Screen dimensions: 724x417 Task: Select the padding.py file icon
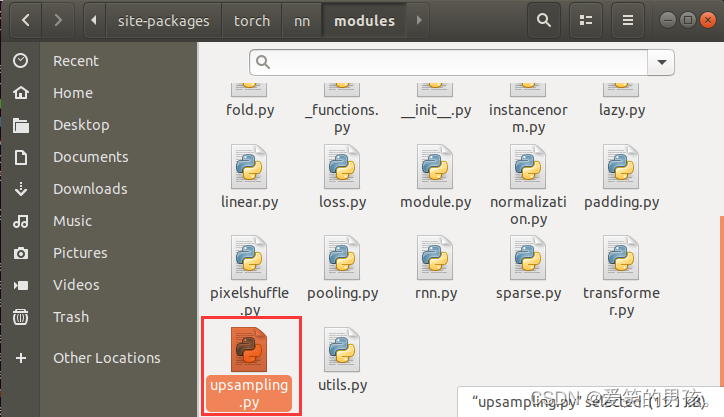click(621, 167)
